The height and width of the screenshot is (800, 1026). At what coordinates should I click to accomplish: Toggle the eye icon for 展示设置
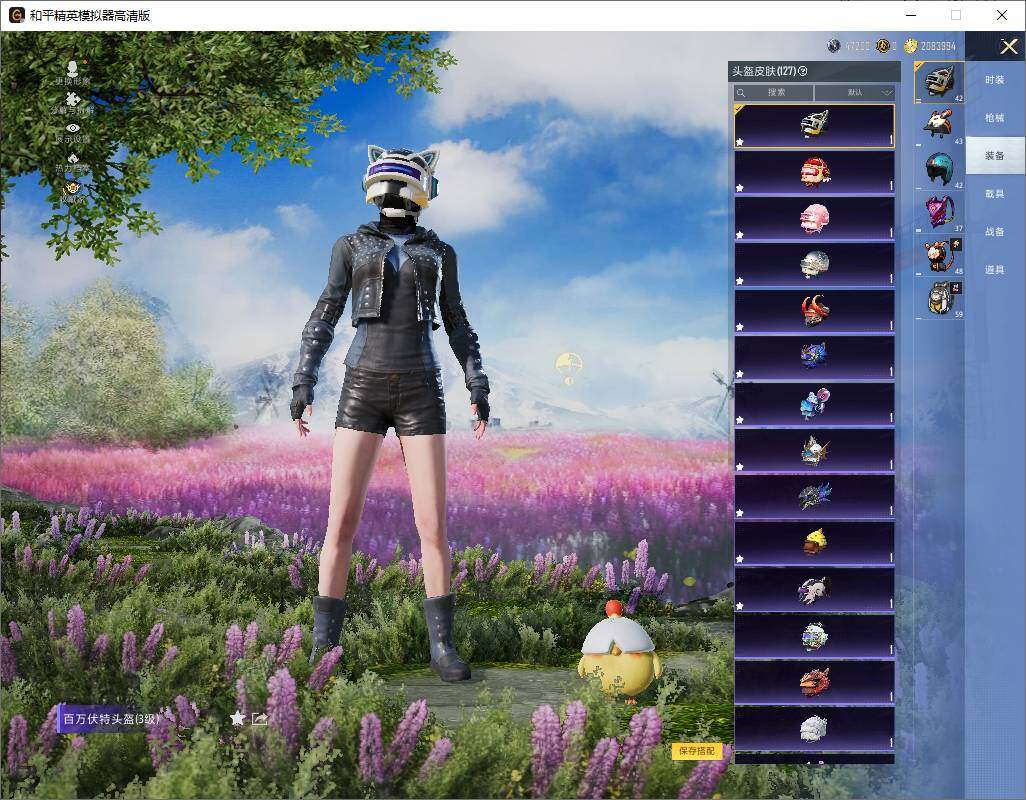tap(73, 128)
